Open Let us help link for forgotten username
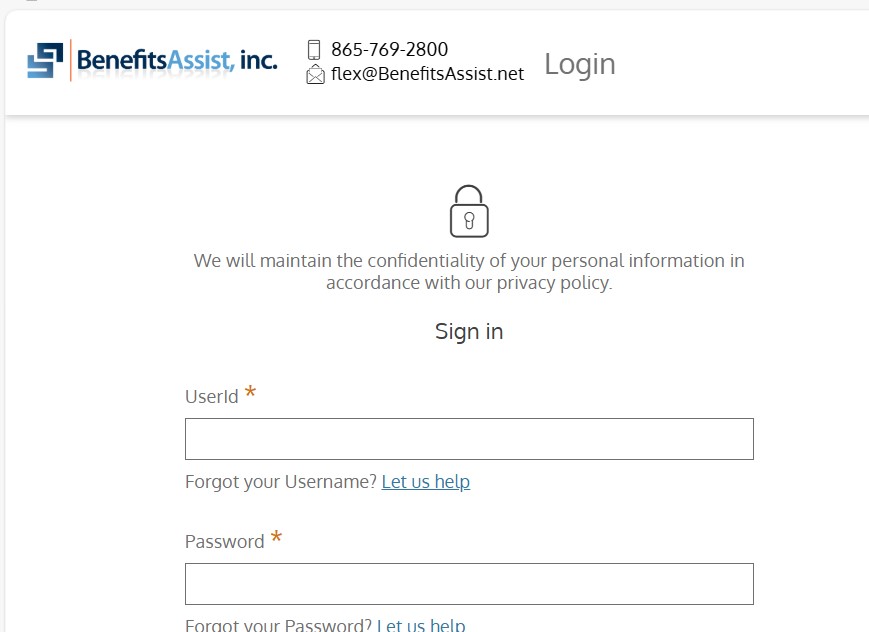 (x=426, y=482)
